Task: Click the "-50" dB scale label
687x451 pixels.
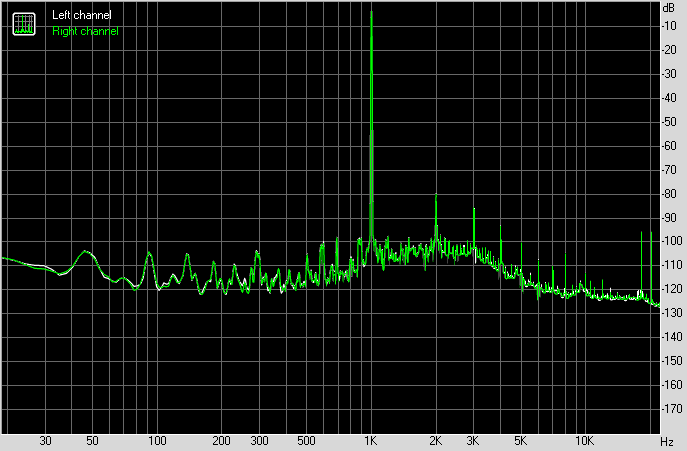Action: (669, 122)
